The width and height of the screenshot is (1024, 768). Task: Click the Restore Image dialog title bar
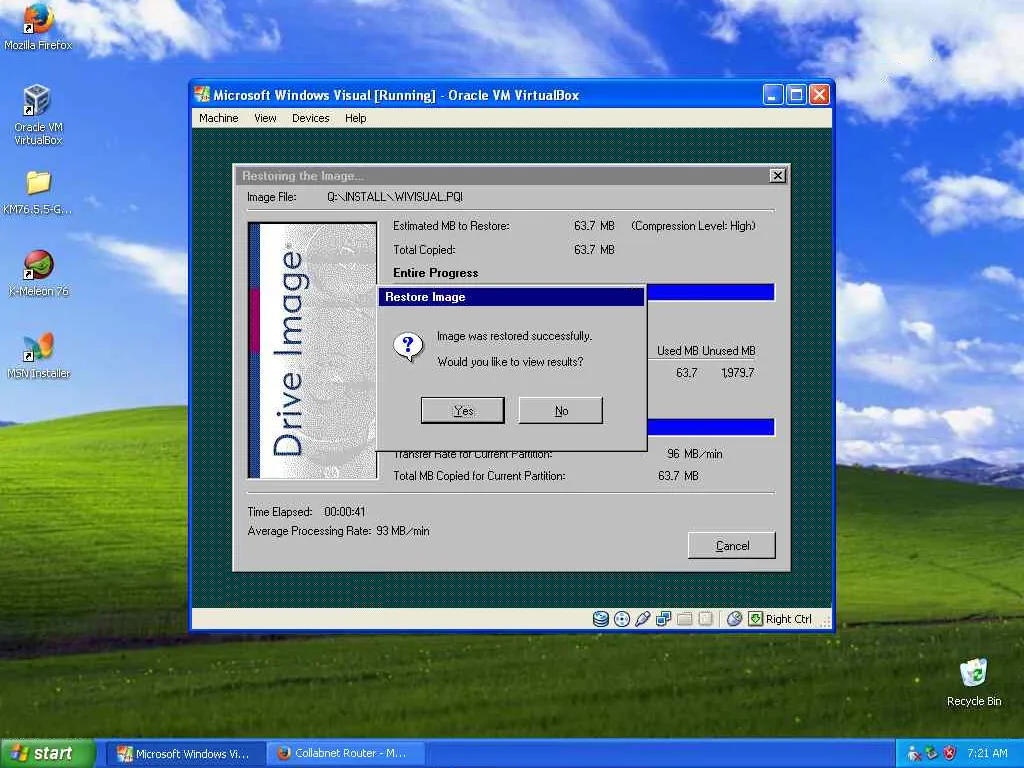click(x=511, y=297)
